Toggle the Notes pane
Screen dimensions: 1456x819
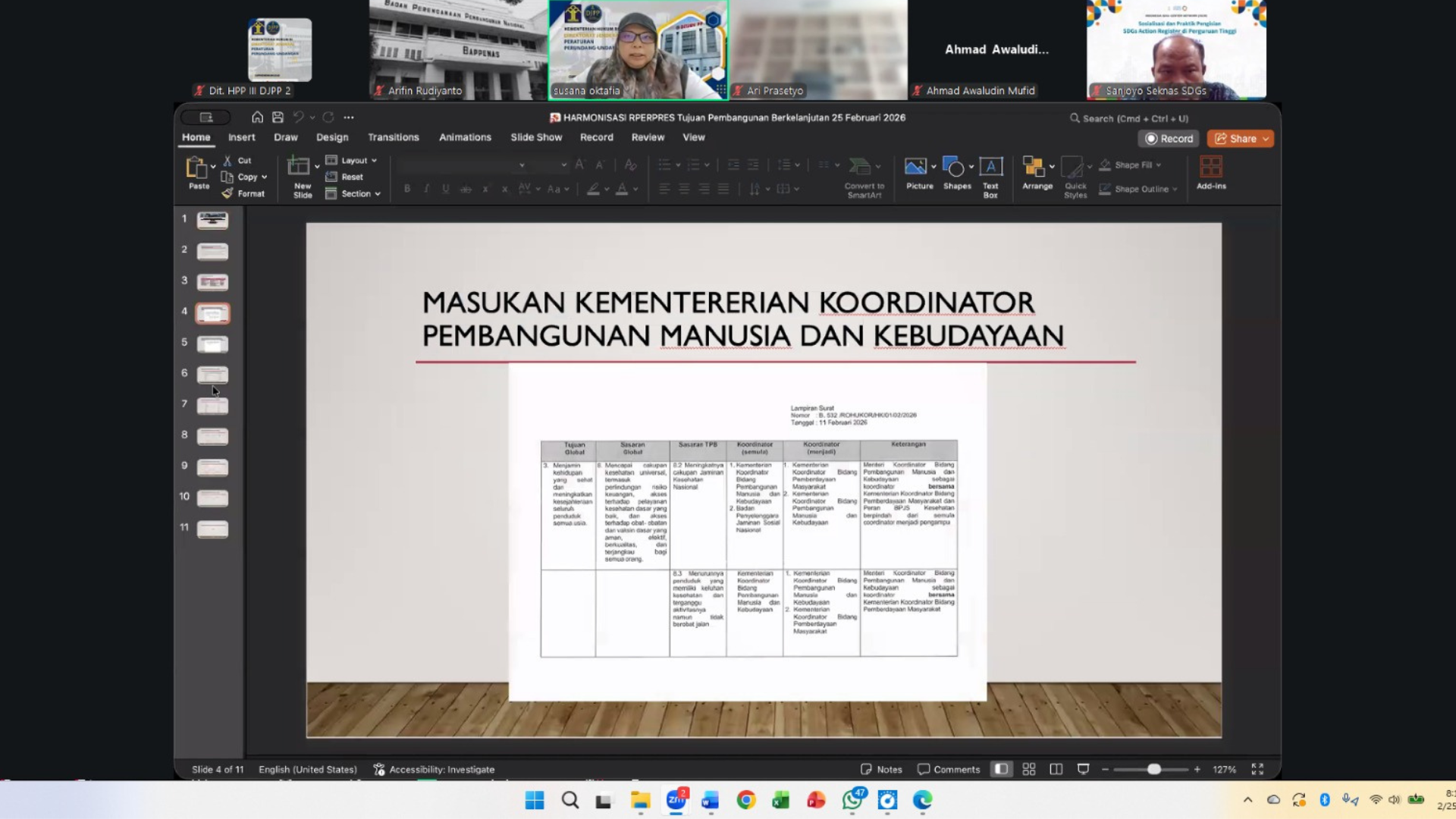(x=881, y=769)
